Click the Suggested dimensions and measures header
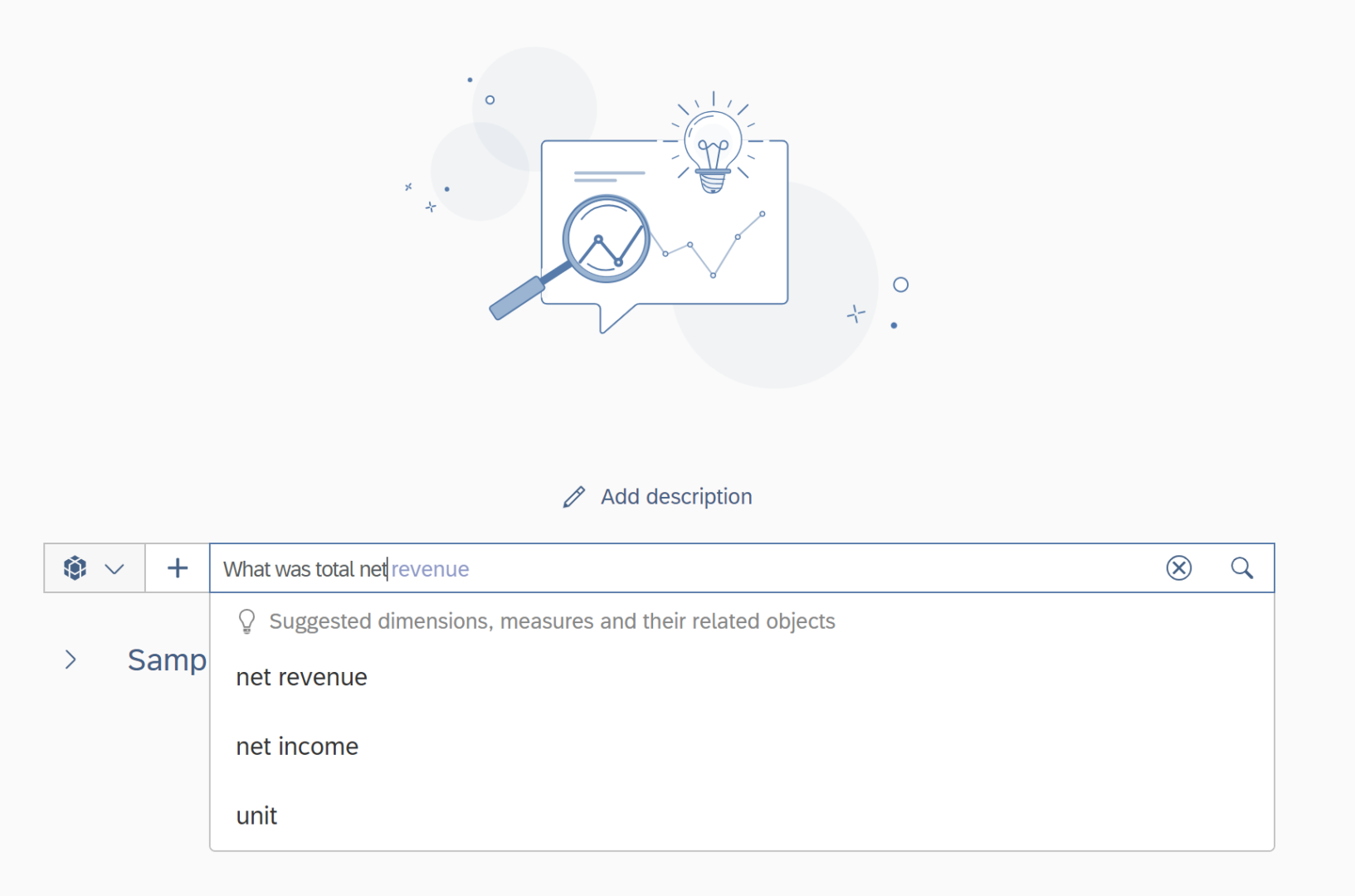The image size is (1355, 896). coord(550,621)
